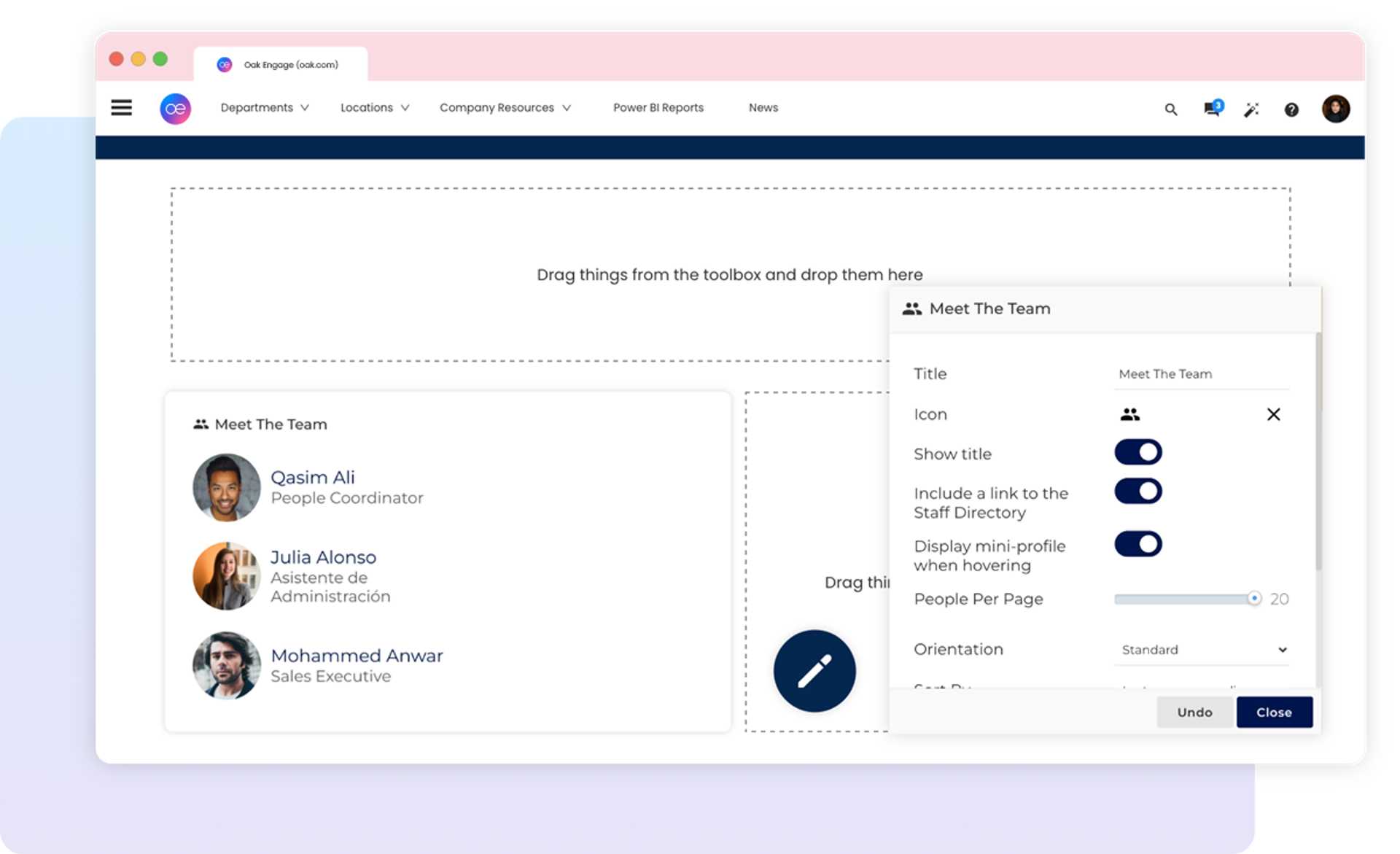Viewport: 1400px width, 854px height.
Task: Turn off the Staff Directory link toggle
Action: 1138,490
